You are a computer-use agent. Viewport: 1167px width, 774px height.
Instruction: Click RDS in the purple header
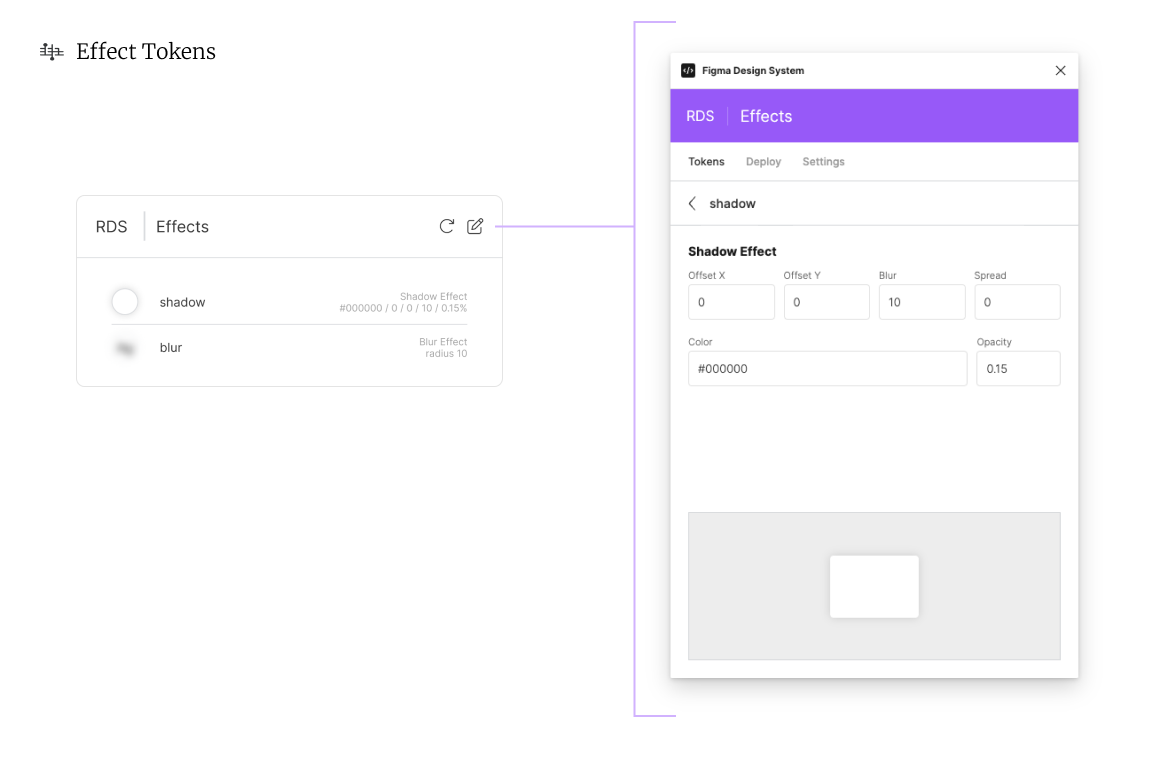point(700,116)
